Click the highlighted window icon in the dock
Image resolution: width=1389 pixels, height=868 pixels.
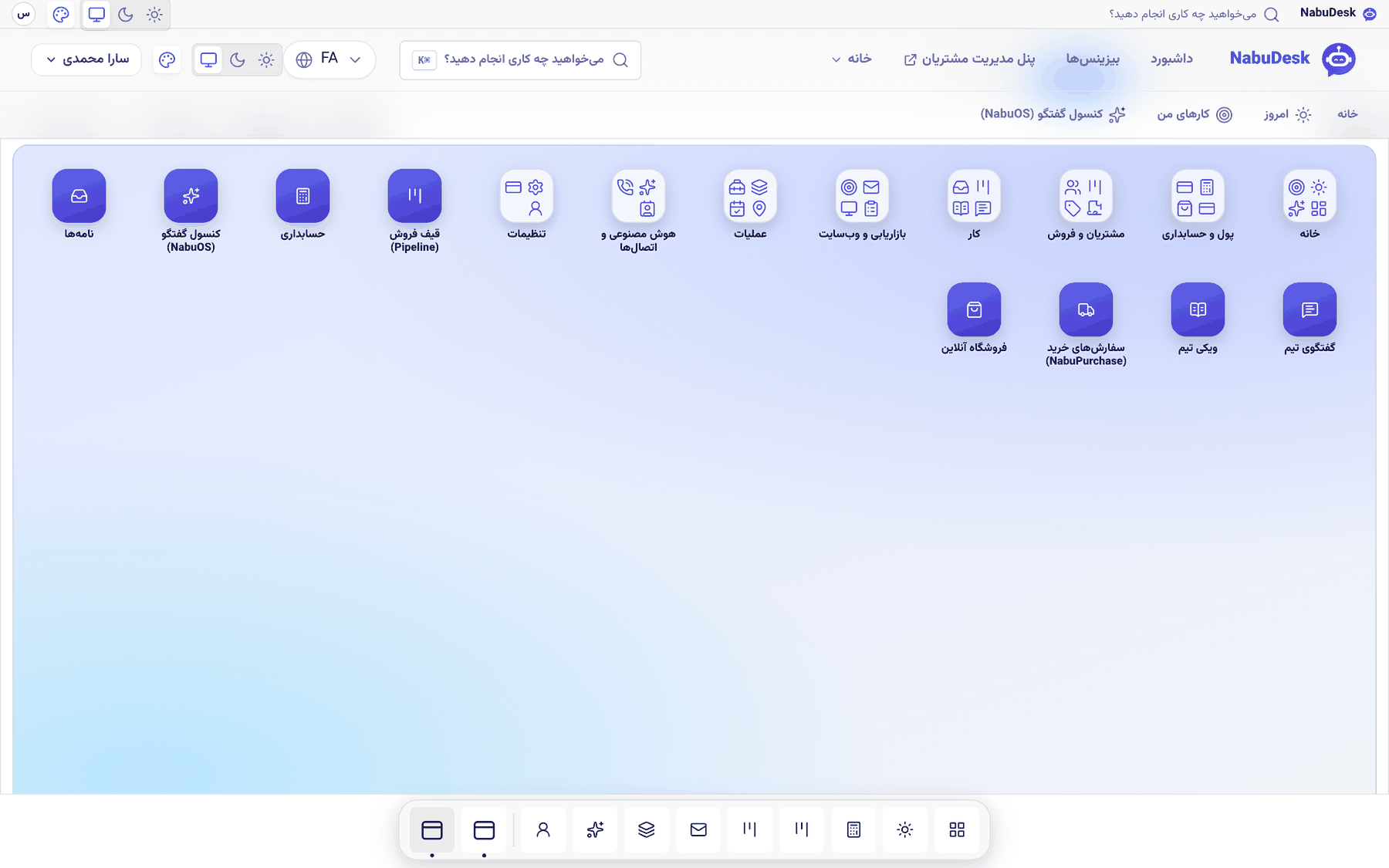(x=432, y=829)
